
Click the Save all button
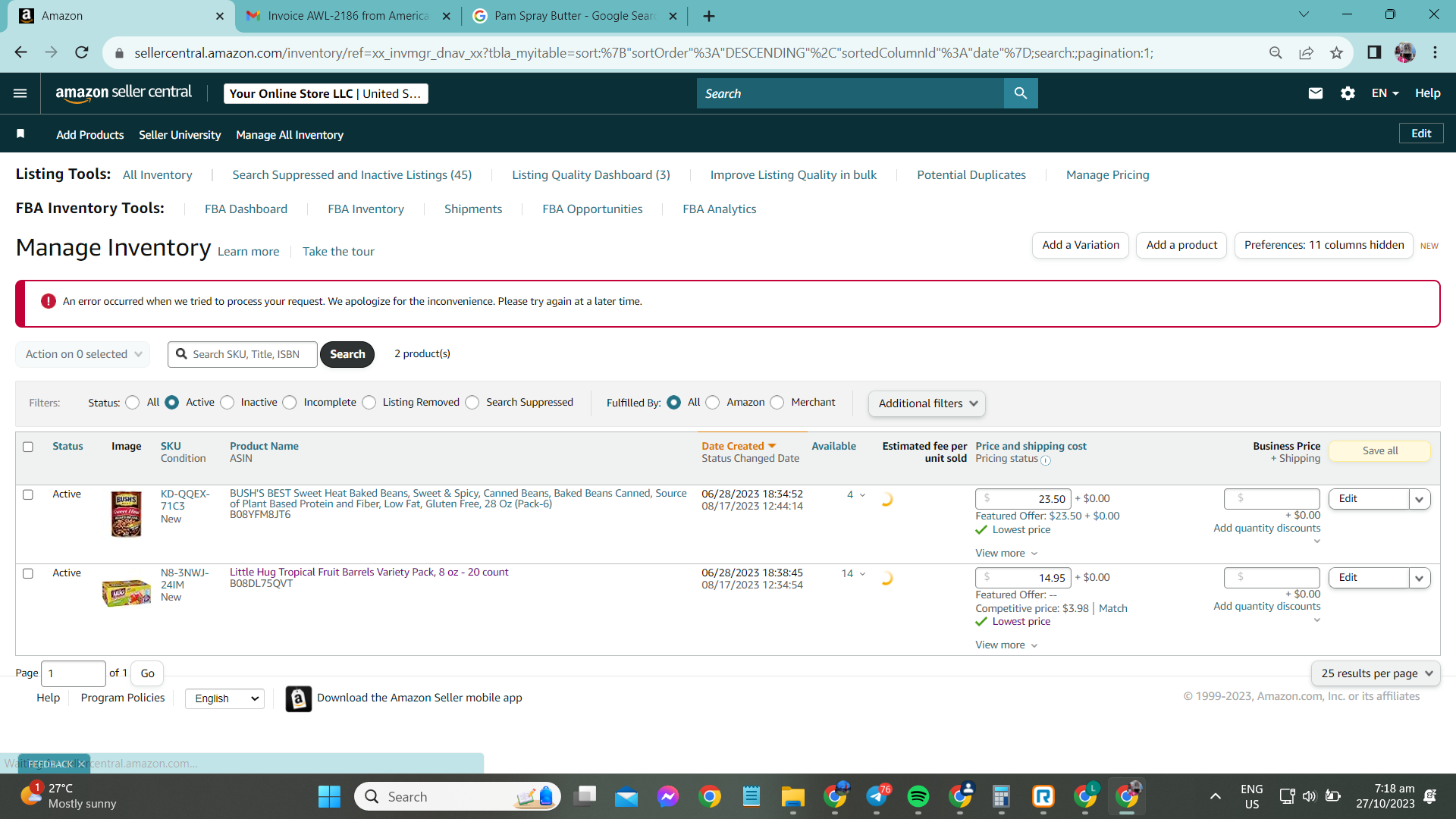click(1380, 451)
